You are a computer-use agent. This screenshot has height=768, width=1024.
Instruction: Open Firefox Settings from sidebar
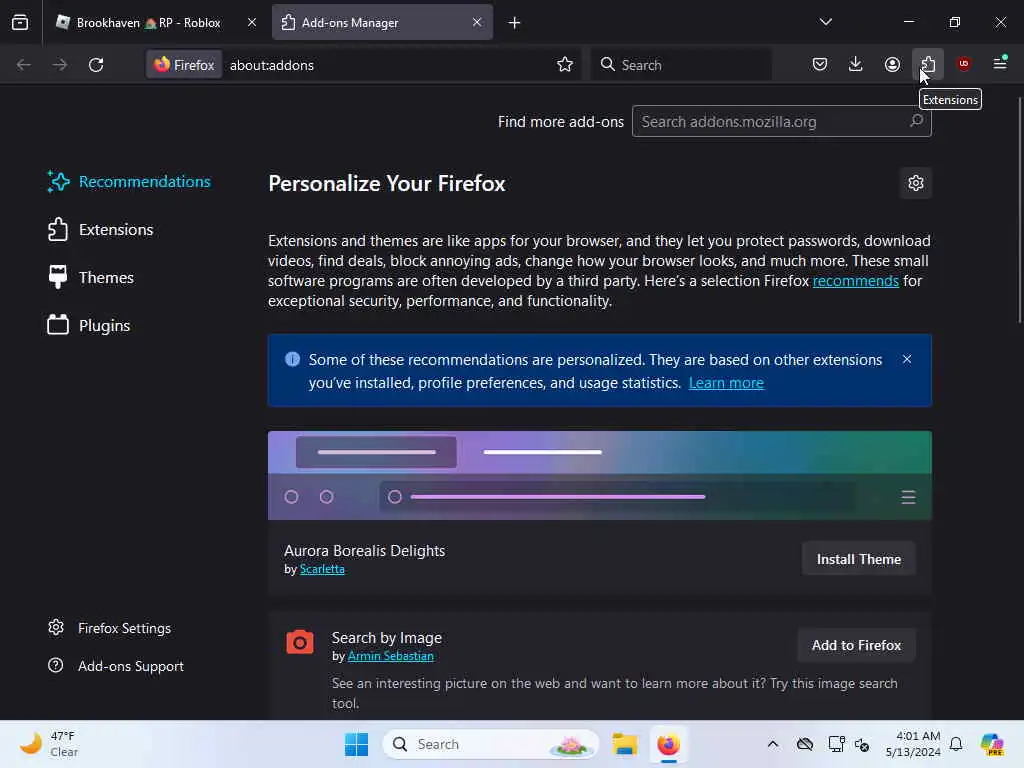point(110,628)
